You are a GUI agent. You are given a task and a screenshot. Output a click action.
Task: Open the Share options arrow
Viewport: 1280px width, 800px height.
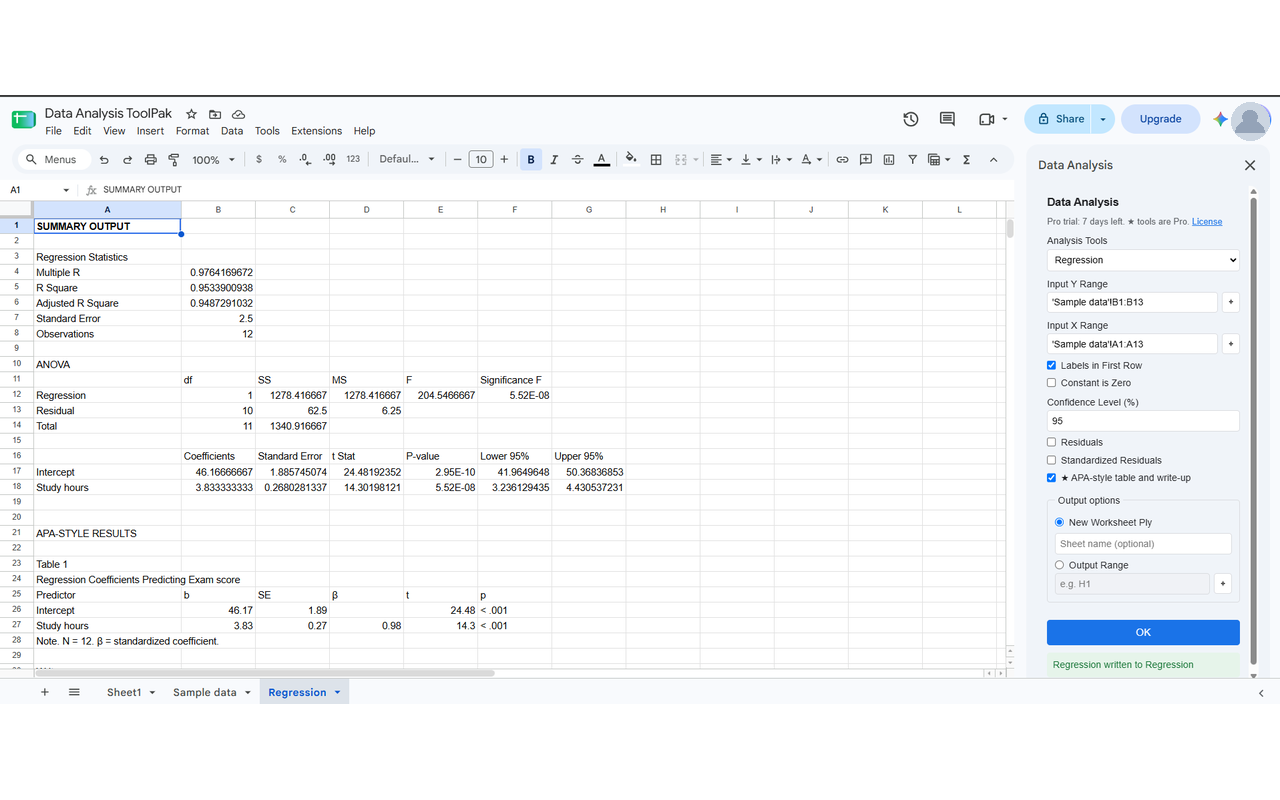click(1103, 119)
